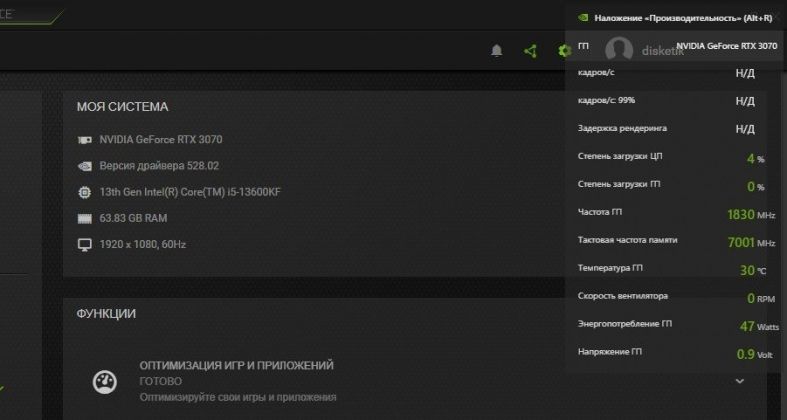This screenshot has width=787, height=420.
Task: Click the 0.9 Volt voltage value
Action: tap(754, 354)
